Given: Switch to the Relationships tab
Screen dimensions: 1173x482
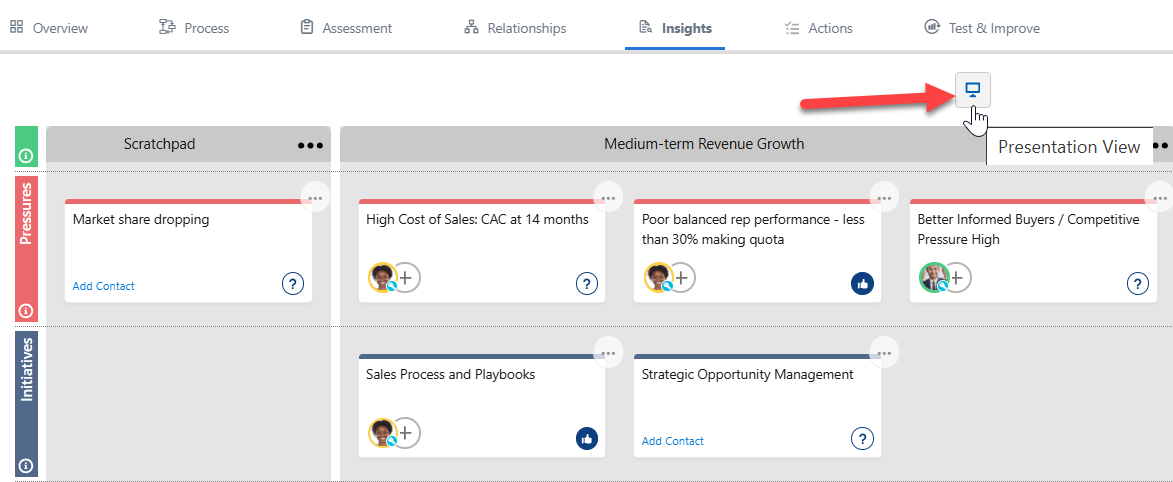Looking at the screenshot, I should pyautogui.click(x=515, y=28).
